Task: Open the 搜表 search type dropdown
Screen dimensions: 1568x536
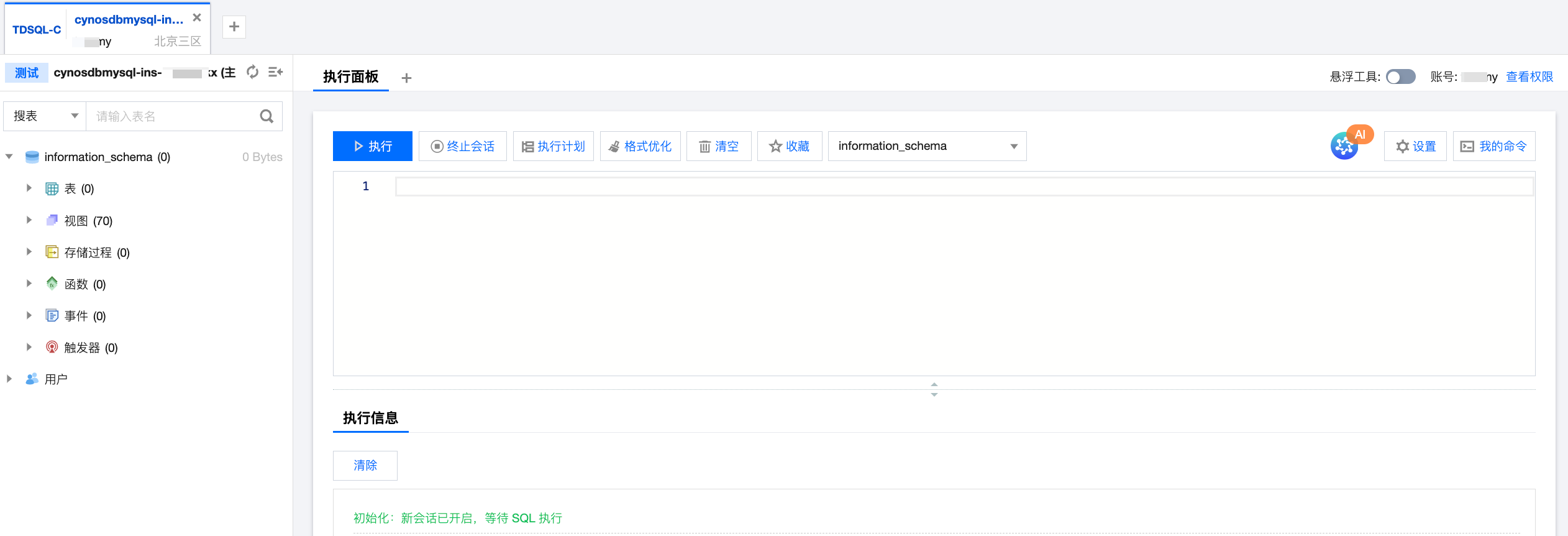Action: tap(45, 116)
